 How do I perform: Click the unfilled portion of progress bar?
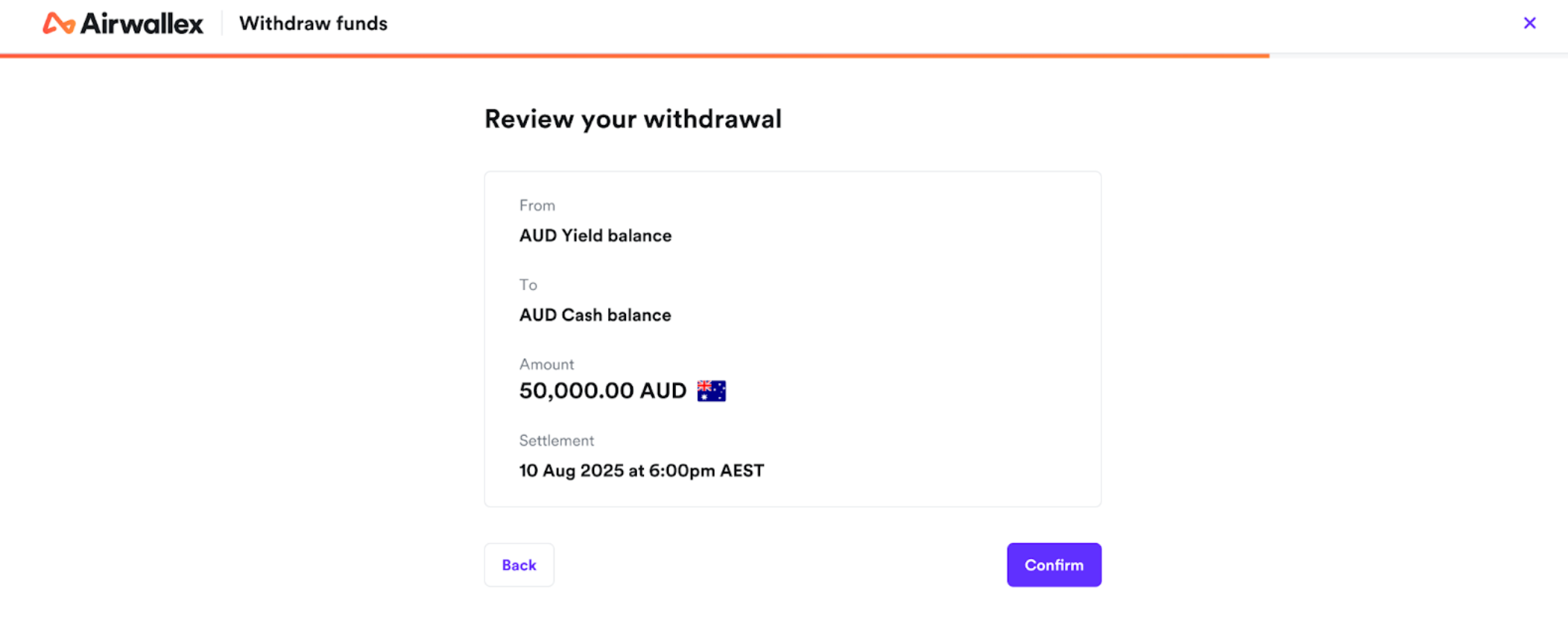(1418, 55)
